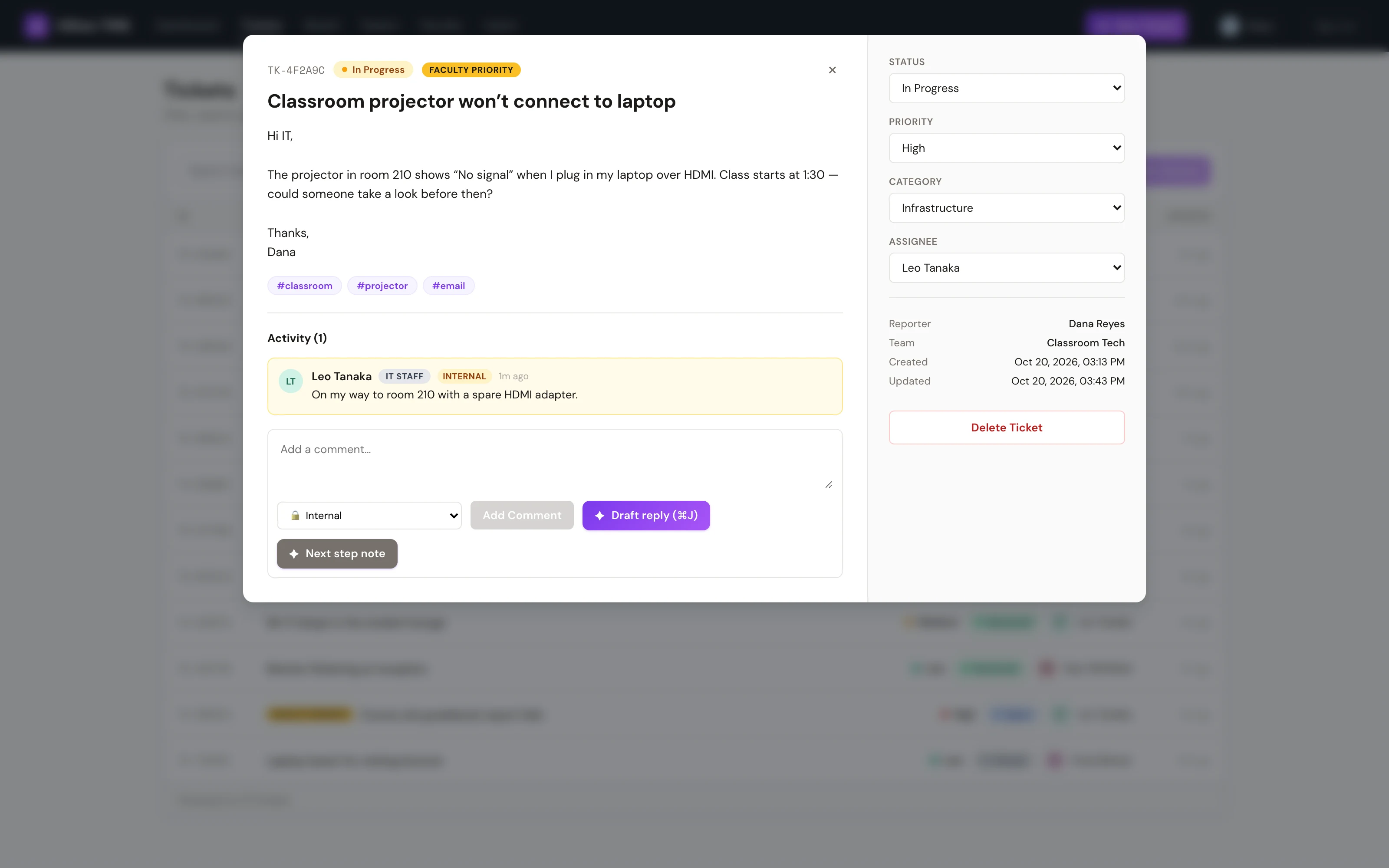Click the lock icon in visibility selector

click(x=295, y=516)
